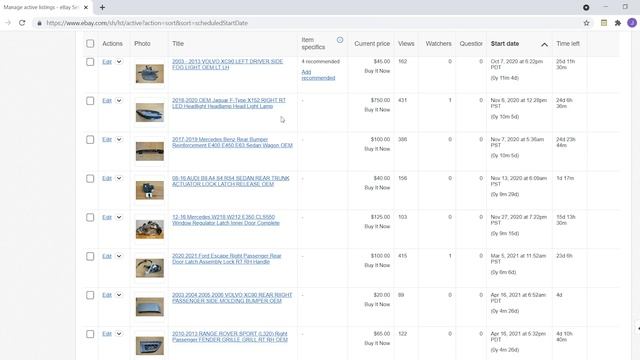Viewport: 640px width, 360px height.
Task: Open the browser profile avatar
Action: (632, 23)
